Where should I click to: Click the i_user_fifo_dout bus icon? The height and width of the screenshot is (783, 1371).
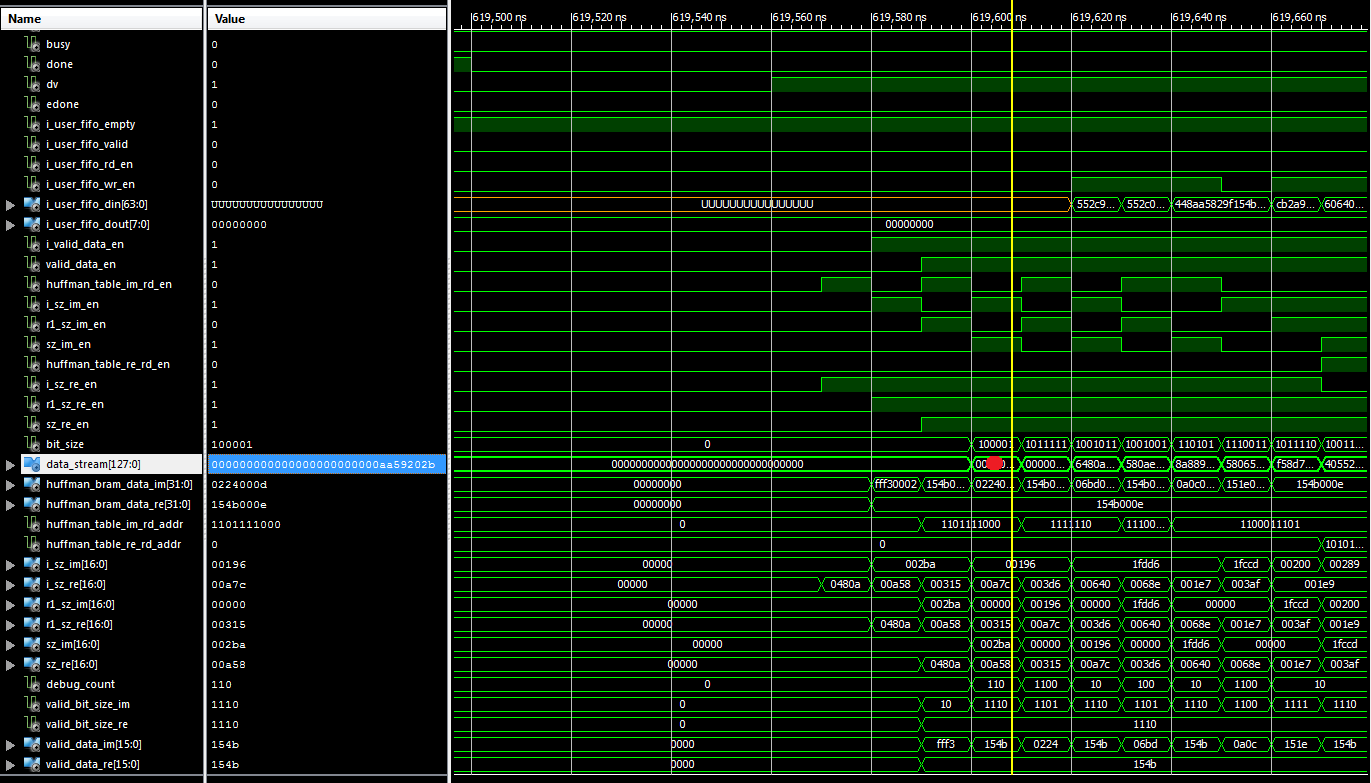click(x=32, y=224)
